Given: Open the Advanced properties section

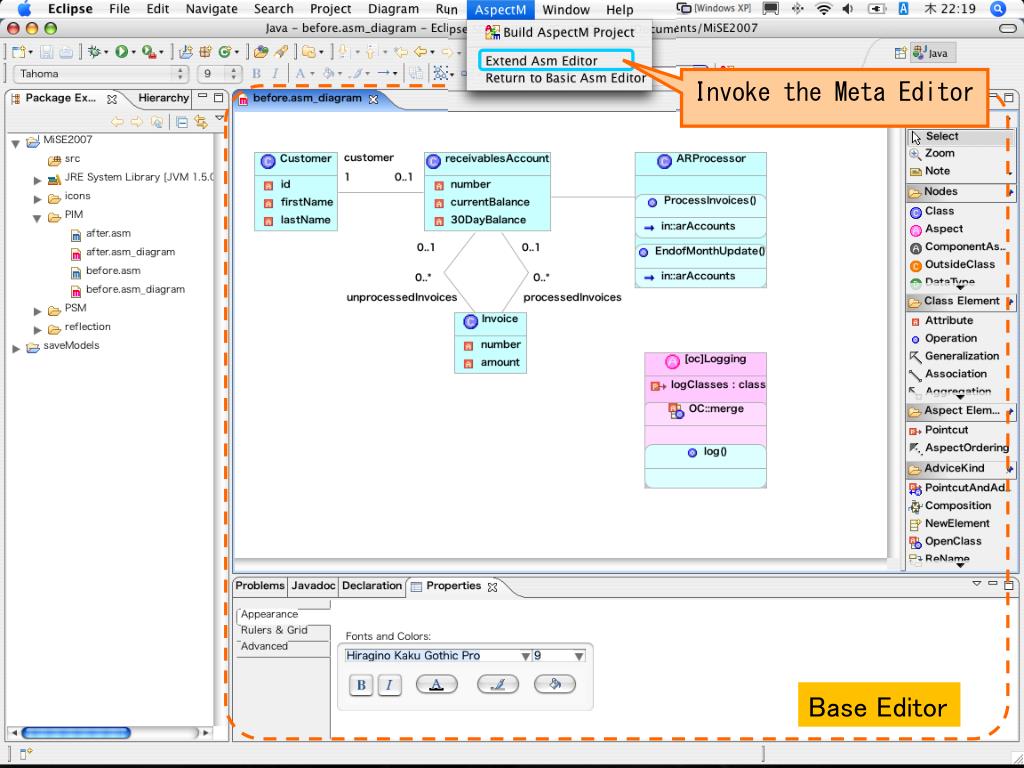Looking at the screenshot, I should (x=264, y=647).
